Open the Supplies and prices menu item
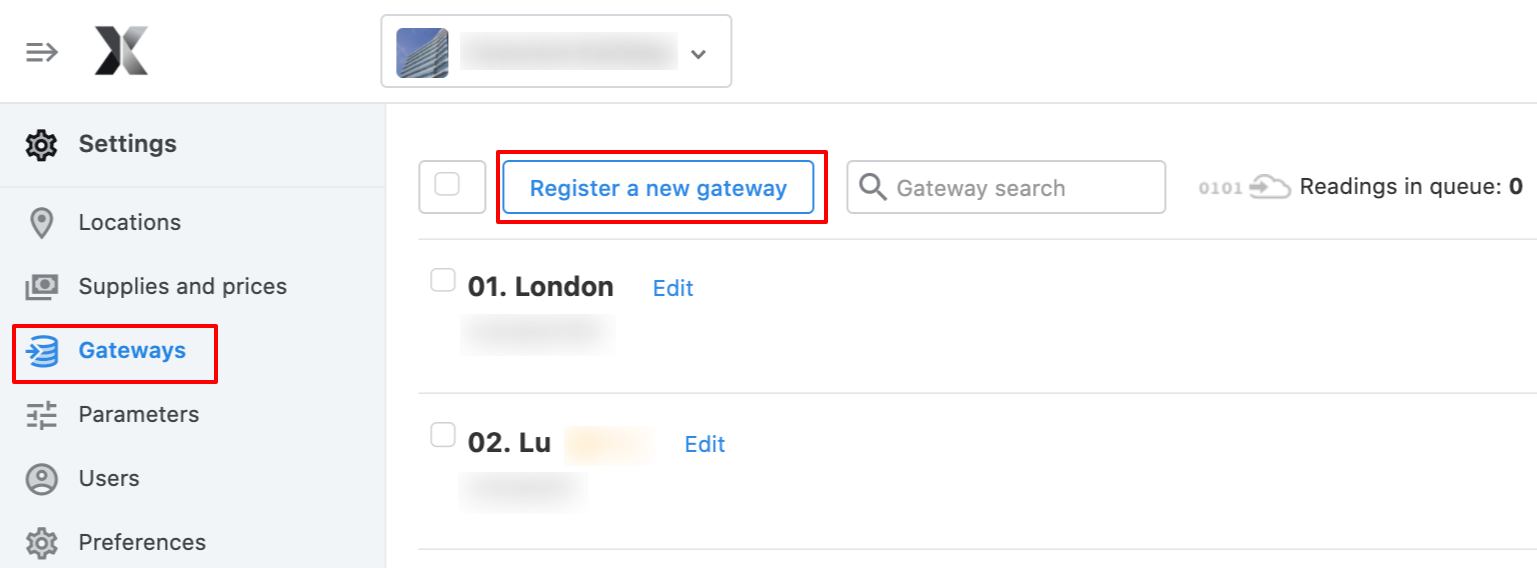1537x568 pixels. pyautogui.click(x=183, y=287)
